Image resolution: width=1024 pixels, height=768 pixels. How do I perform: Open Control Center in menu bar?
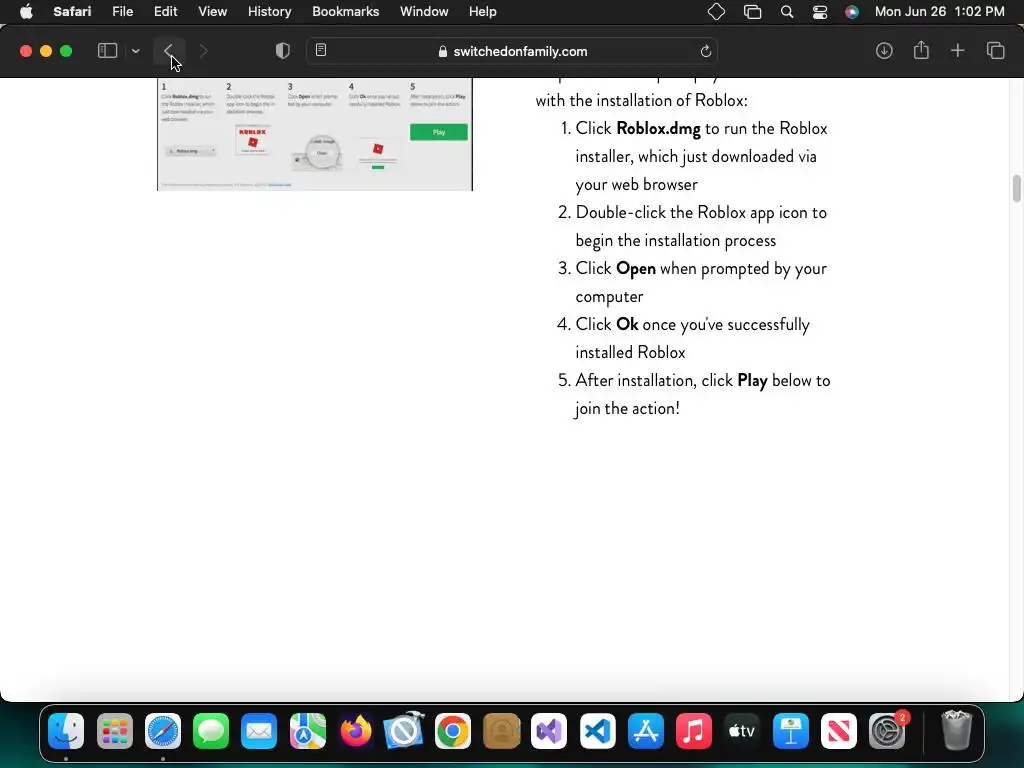tap(820, 12)
